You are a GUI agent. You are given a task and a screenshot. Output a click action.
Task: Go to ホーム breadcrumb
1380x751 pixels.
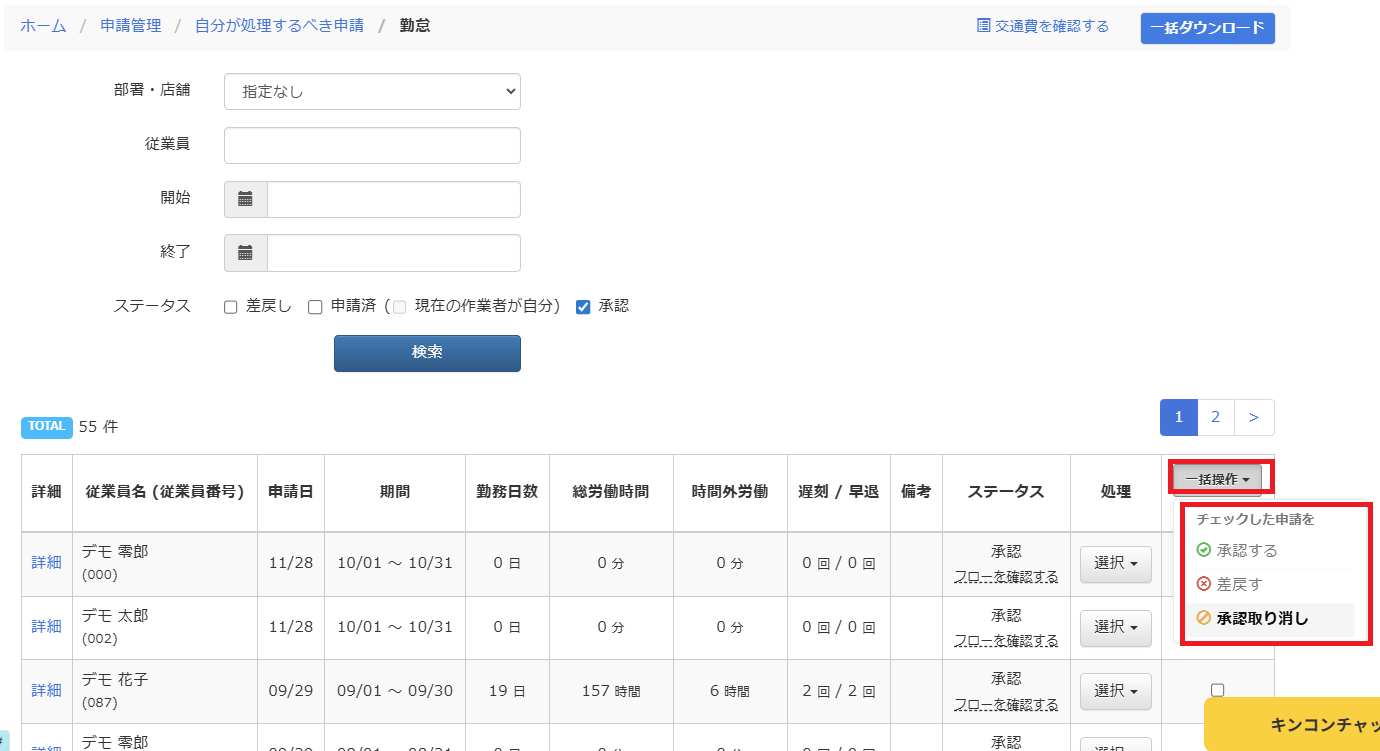[43, 26]
